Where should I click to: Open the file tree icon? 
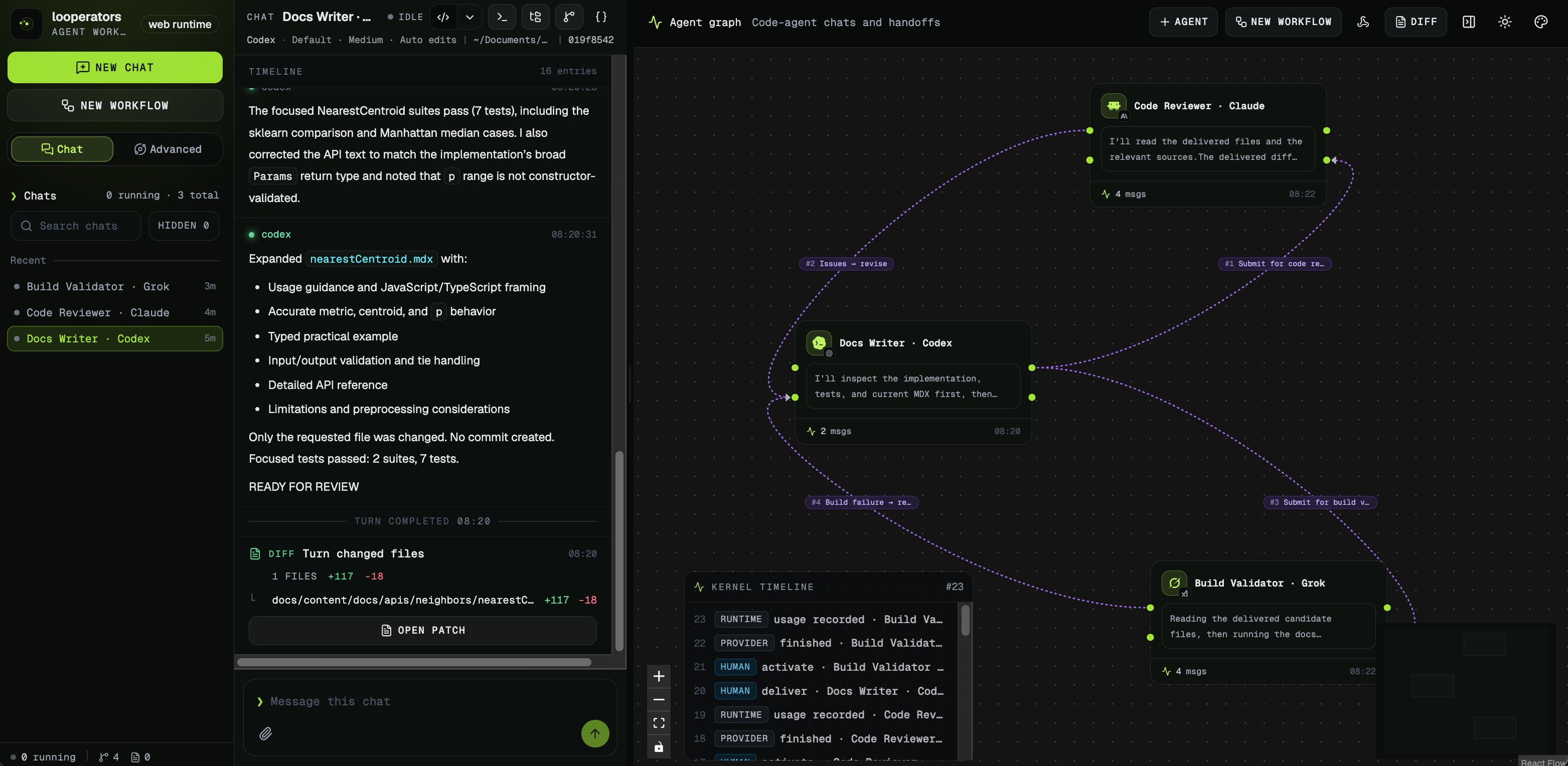coord(535,17)
